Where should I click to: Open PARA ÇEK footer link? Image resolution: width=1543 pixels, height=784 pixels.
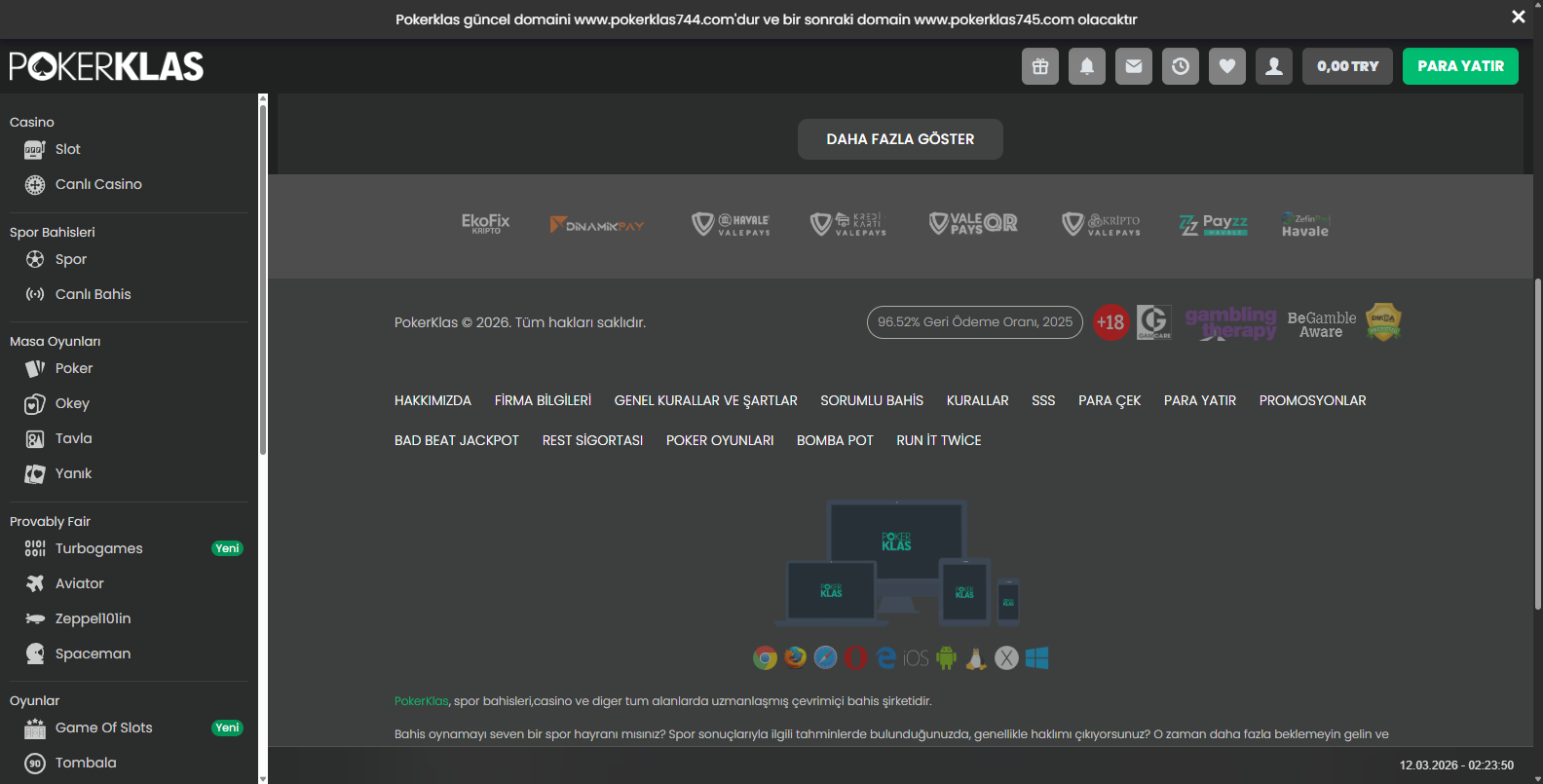pyautogui.click(x=1110, y=400)
